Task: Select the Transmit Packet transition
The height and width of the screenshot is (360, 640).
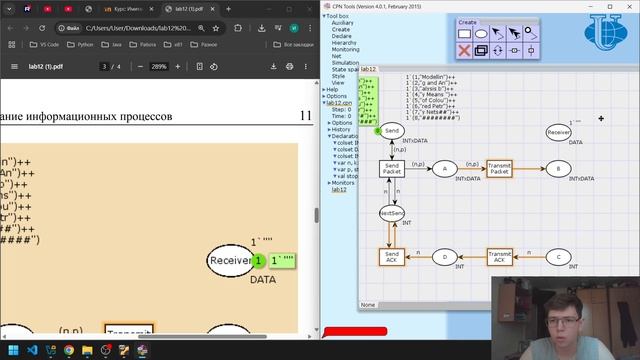Action: pos(500,169)
